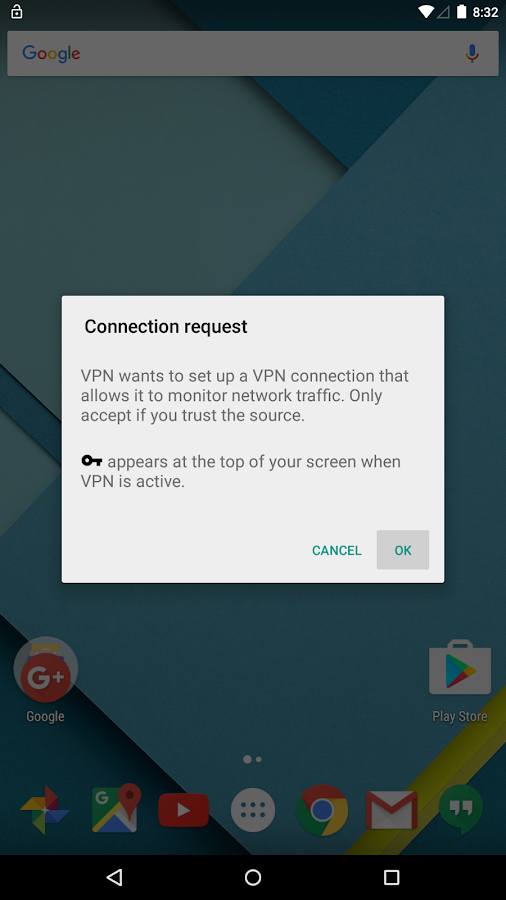Open the Gmail app
Viewport: 506px width, 900px height.
tap(392, 810)
